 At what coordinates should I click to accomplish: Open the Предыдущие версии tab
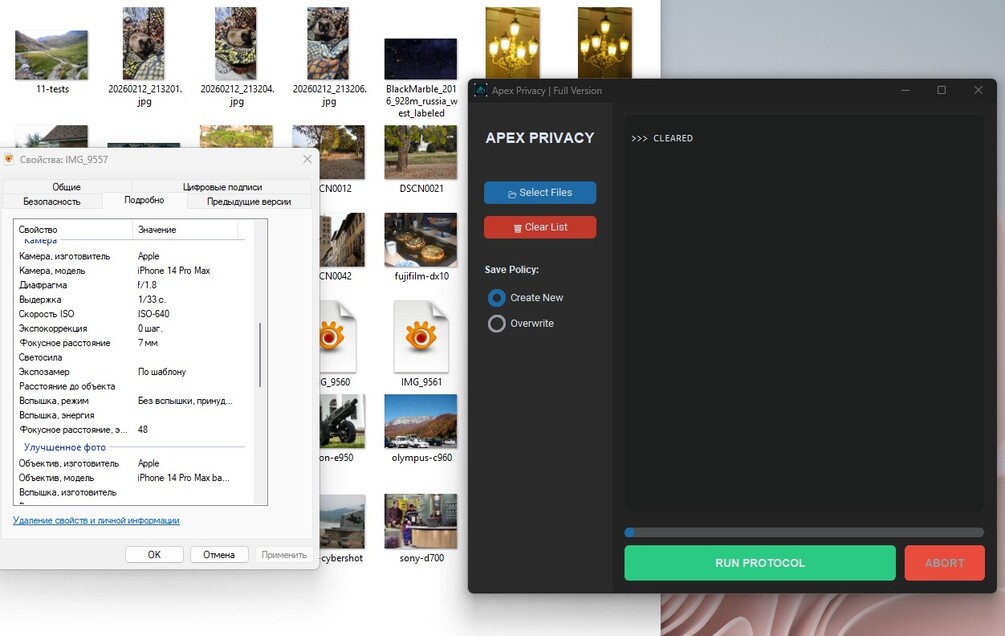tap(249, 201)
